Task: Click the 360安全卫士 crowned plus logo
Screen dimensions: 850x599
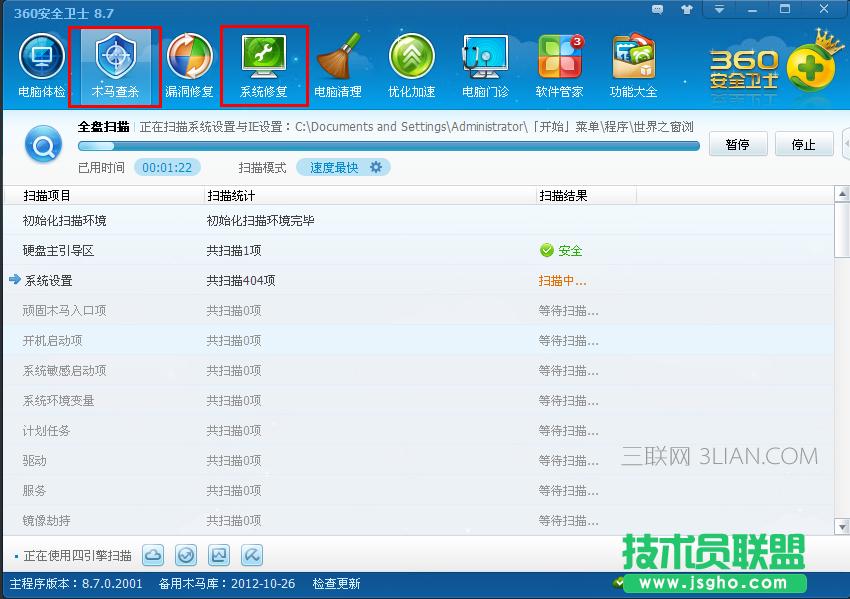Action: [x=812, y=65]
